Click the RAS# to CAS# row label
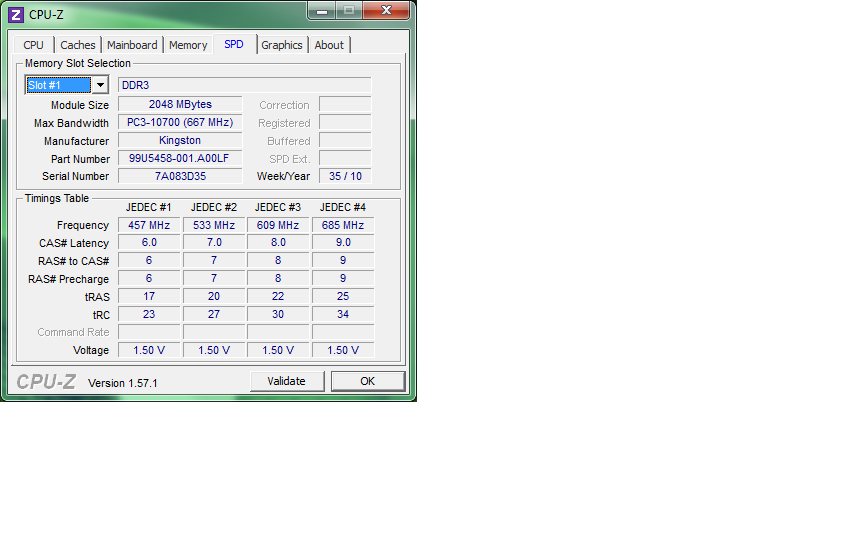The image size is (864, 540). coord(74,261)
